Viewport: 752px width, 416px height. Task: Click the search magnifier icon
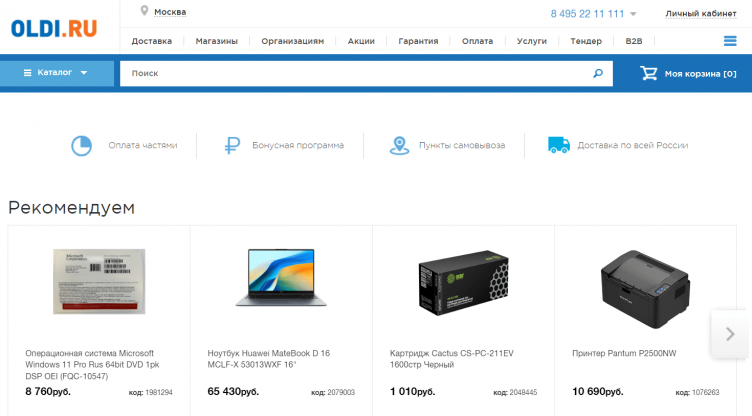tap(598, 73)
